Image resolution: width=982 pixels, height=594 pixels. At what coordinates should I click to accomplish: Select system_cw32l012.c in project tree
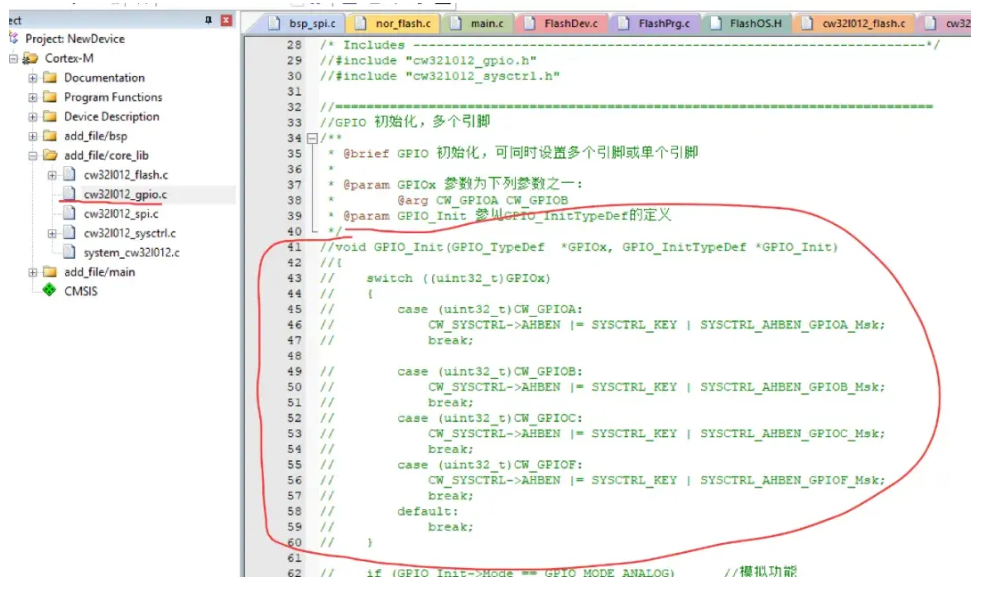[x=132, y=253]
